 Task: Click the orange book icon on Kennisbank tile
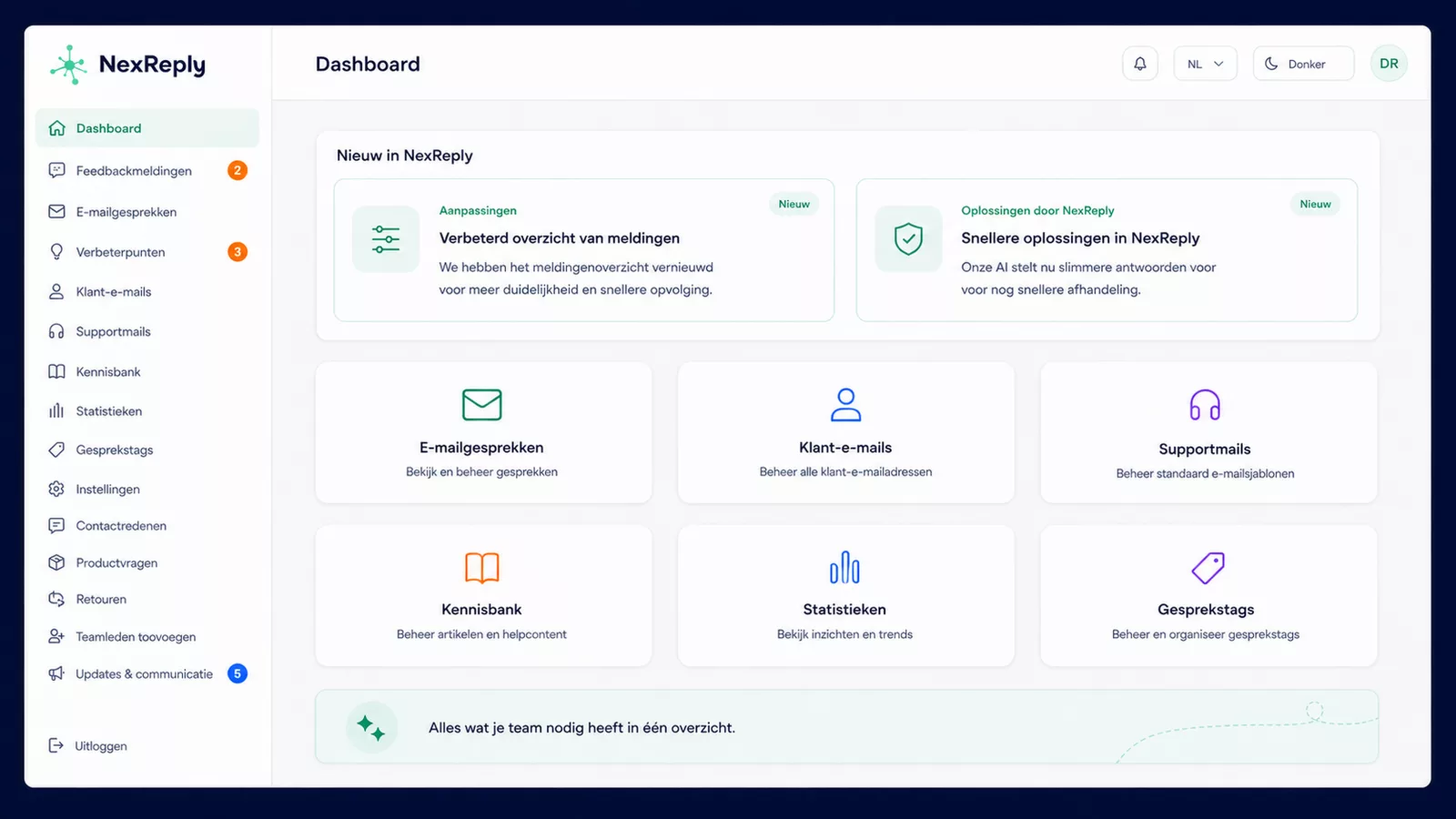(482, 568)
